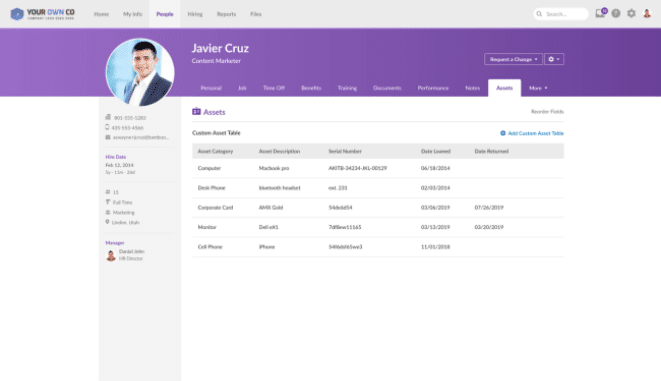661x381 pixels.
Task: Open the Files menu
Action: coord(255,14)
